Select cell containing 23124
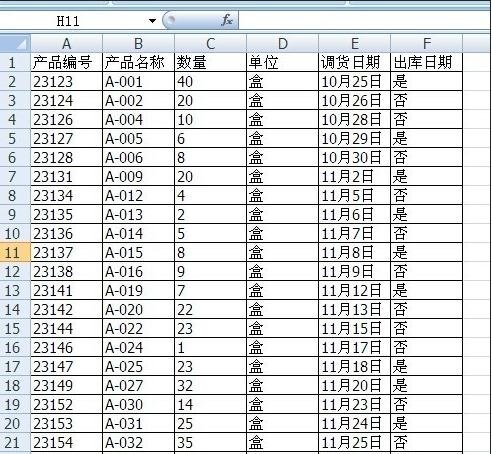The height and width of the screenshot is (454, 492). pos(67,100)
